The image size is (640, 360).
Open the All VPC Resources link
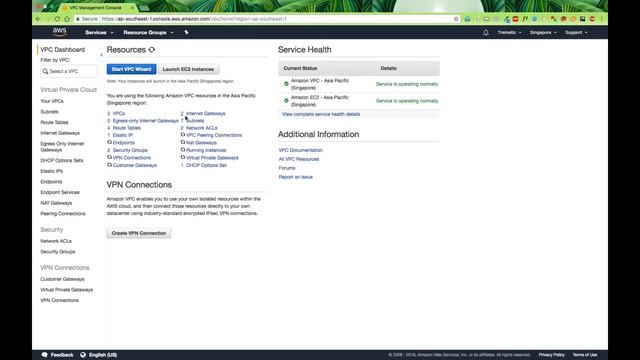(299, 159)
